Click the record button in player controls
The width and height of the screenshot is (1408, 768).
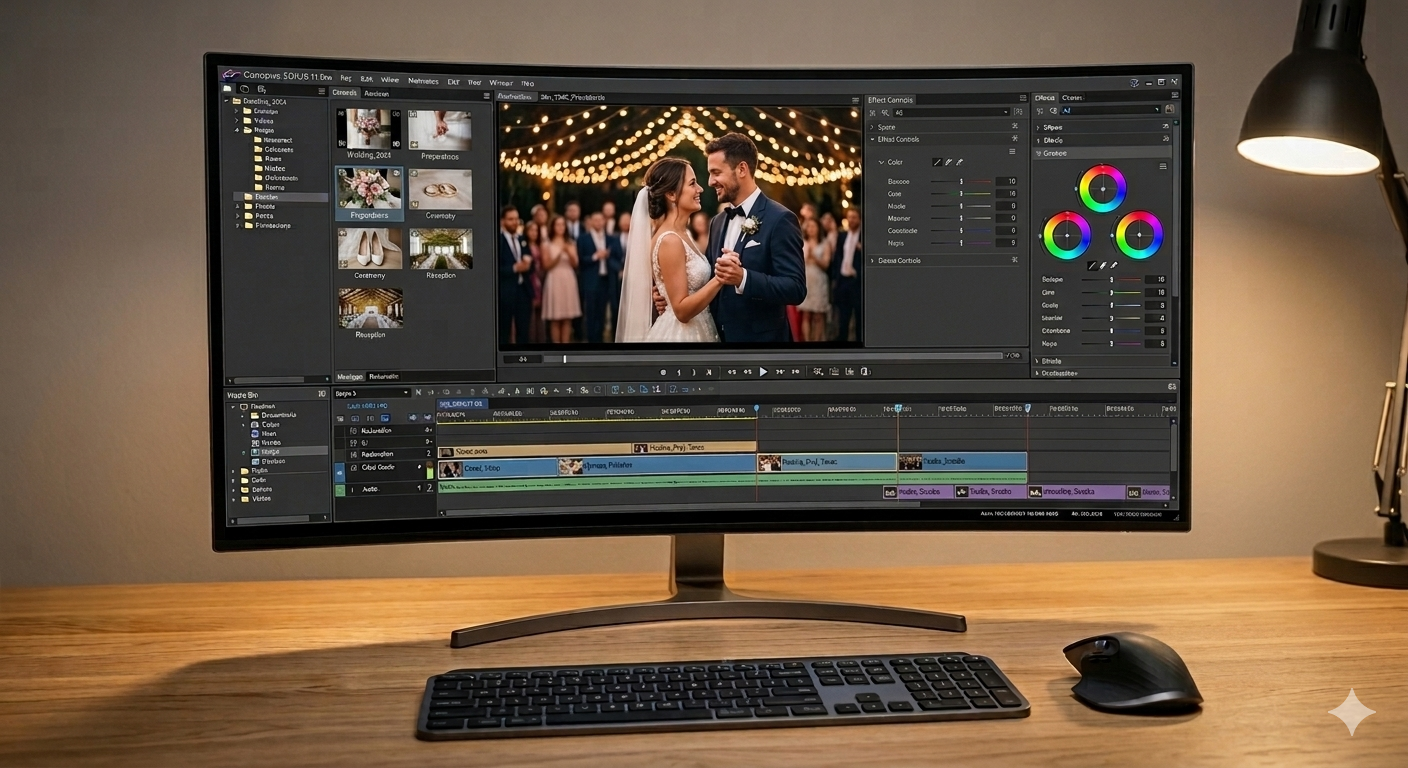tap(662, 372)
